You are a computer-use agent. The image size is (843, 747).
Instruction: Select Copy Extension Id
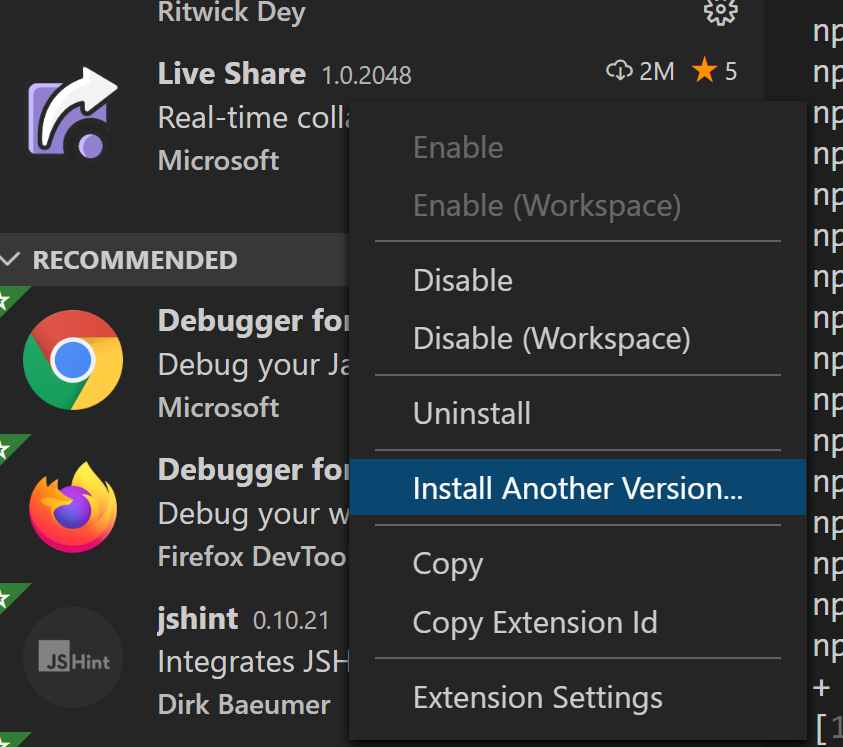(x=535, y=623)
